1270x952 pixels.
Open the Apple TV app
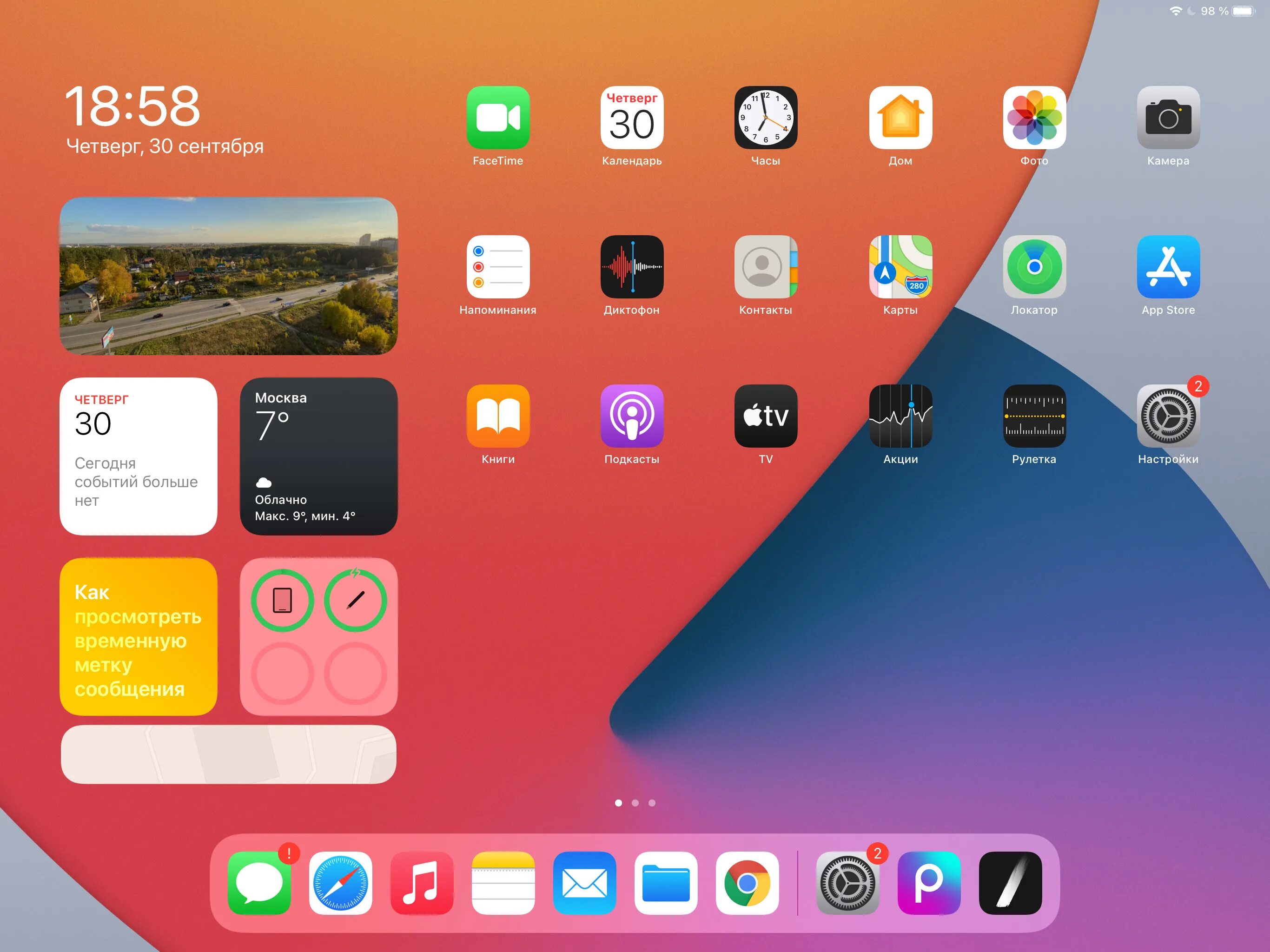(x=765, y=416)
